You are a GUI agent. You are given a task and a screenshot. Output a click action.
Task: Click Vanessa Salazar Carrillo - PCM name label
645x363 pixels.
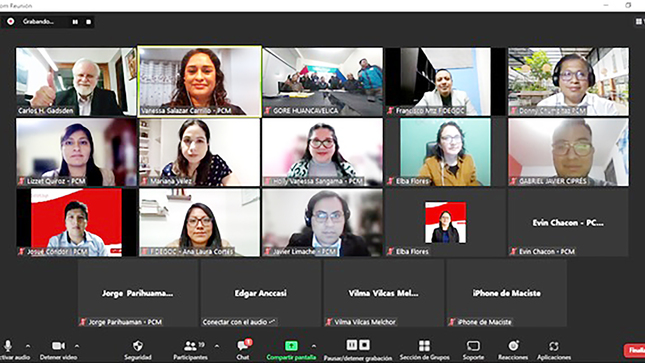click(186, 111)
